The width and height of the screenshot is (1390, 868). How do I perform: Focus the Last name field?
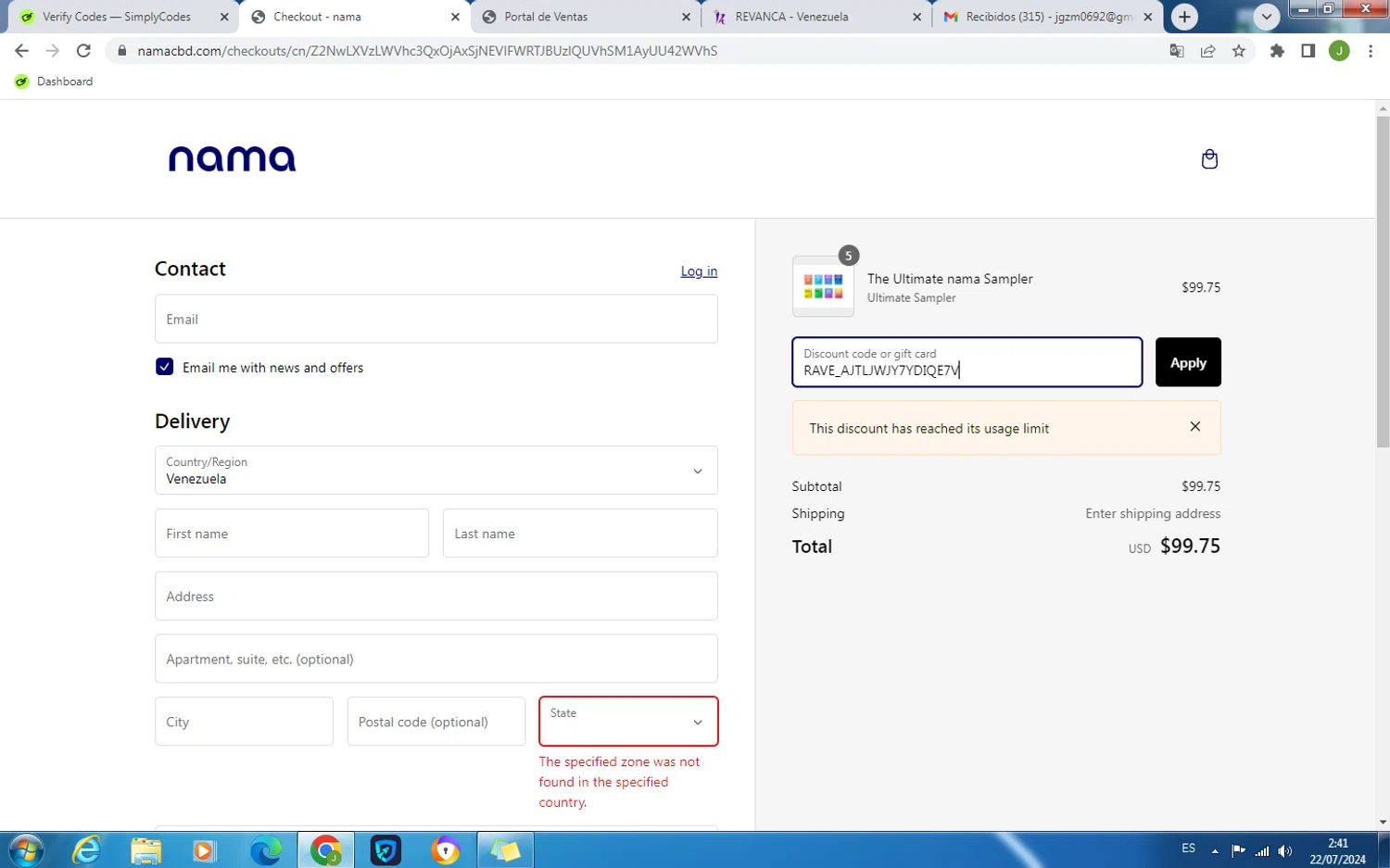[580, 534]
